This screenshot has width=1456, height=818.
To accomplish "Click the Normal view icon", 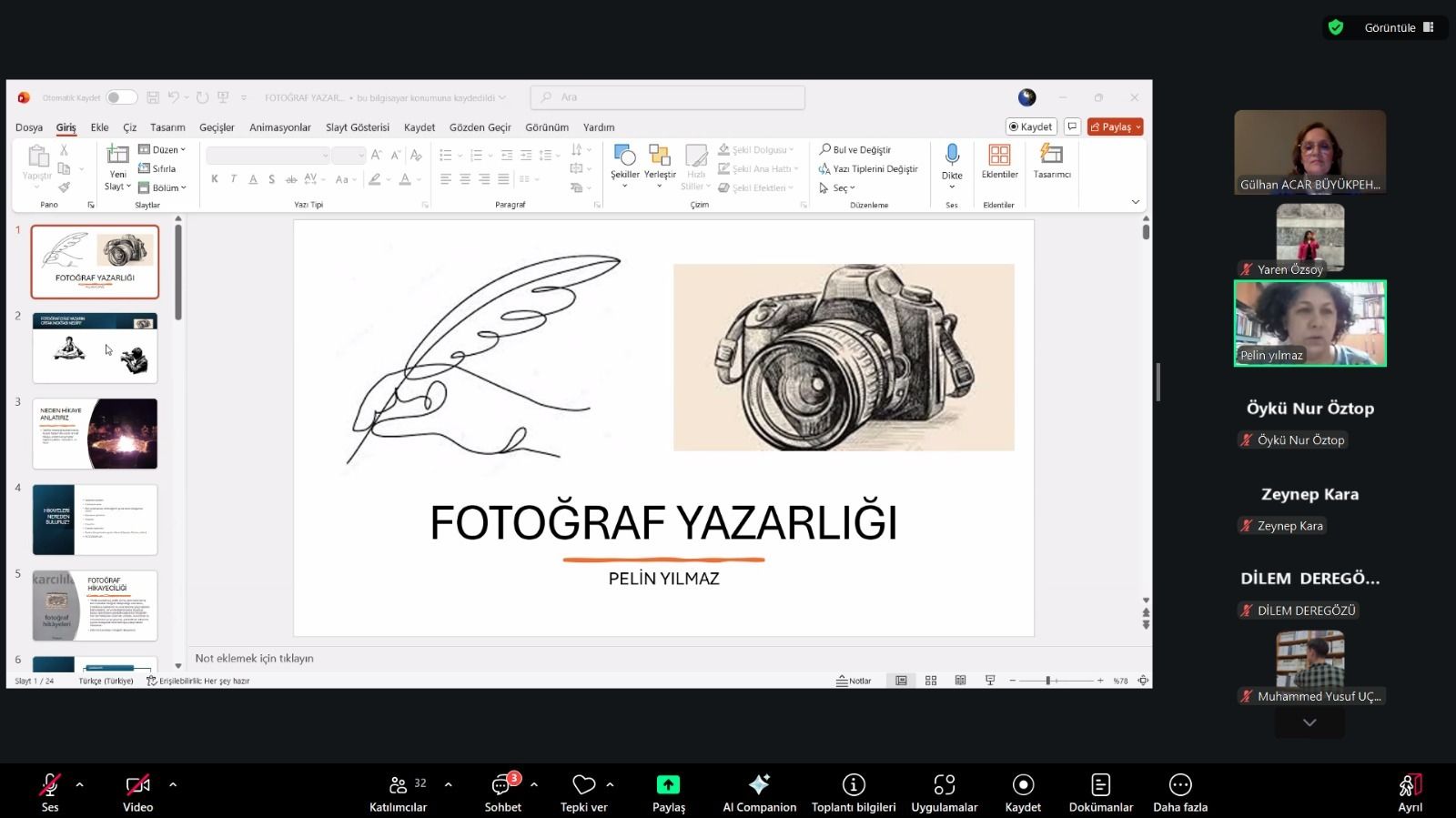I will click(901, 681).
